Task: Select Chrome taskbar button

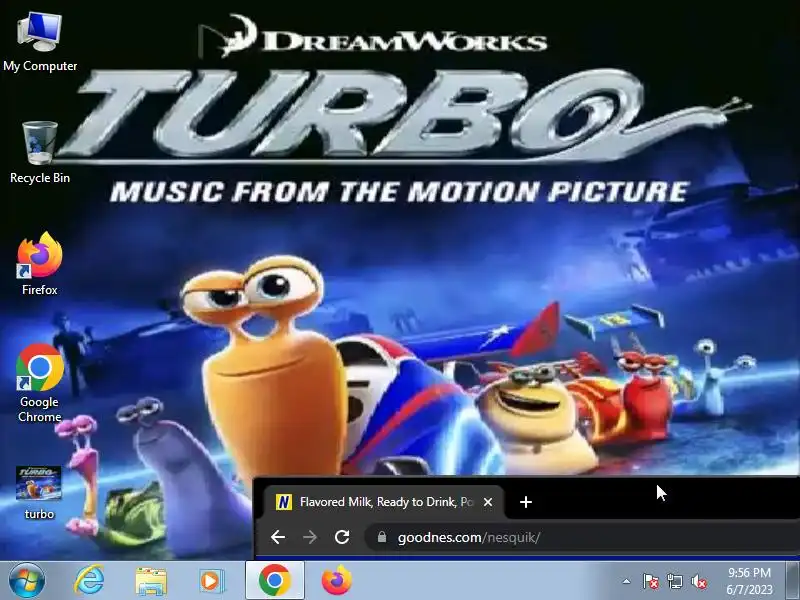Action: coord(274,580)
